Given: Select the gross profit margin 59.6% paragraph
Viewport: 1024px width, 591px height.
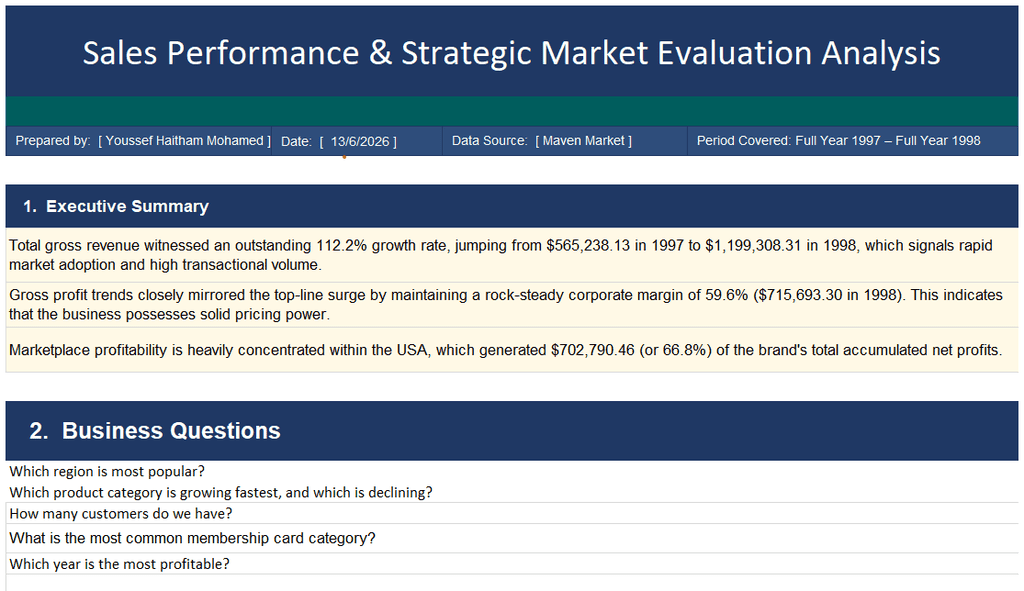Looking at the screenshot, I should pyautogui.click(x=511, y=304).
